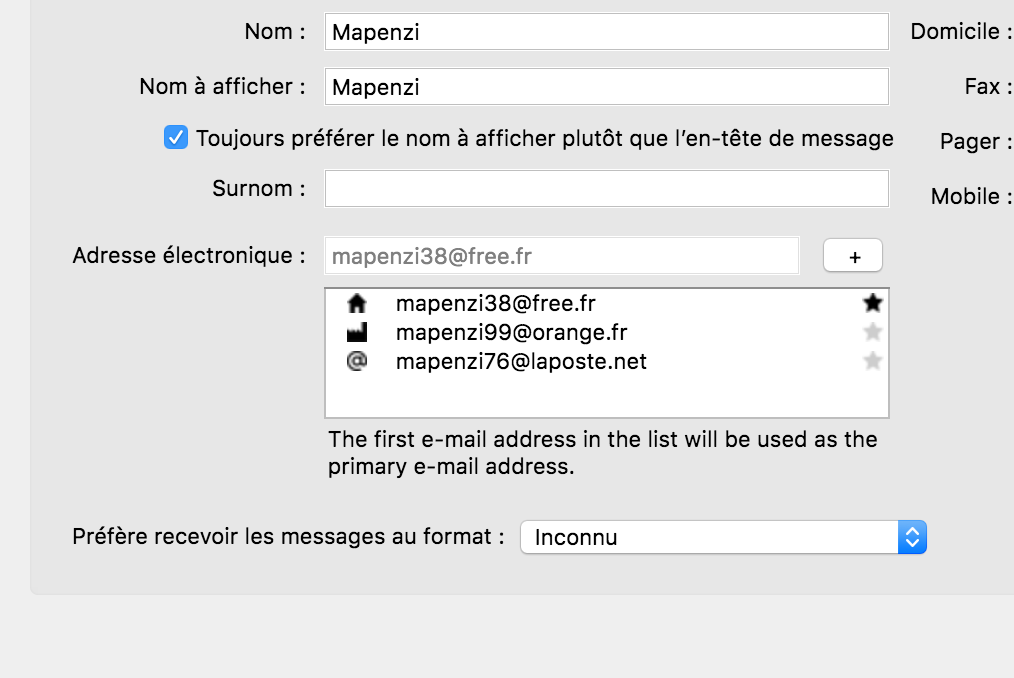Image resolution: width=1014 pixels, height=678 pixels.
Task: Click into the Nom text field
Action: pyautogui.click(x=606, y=32)
